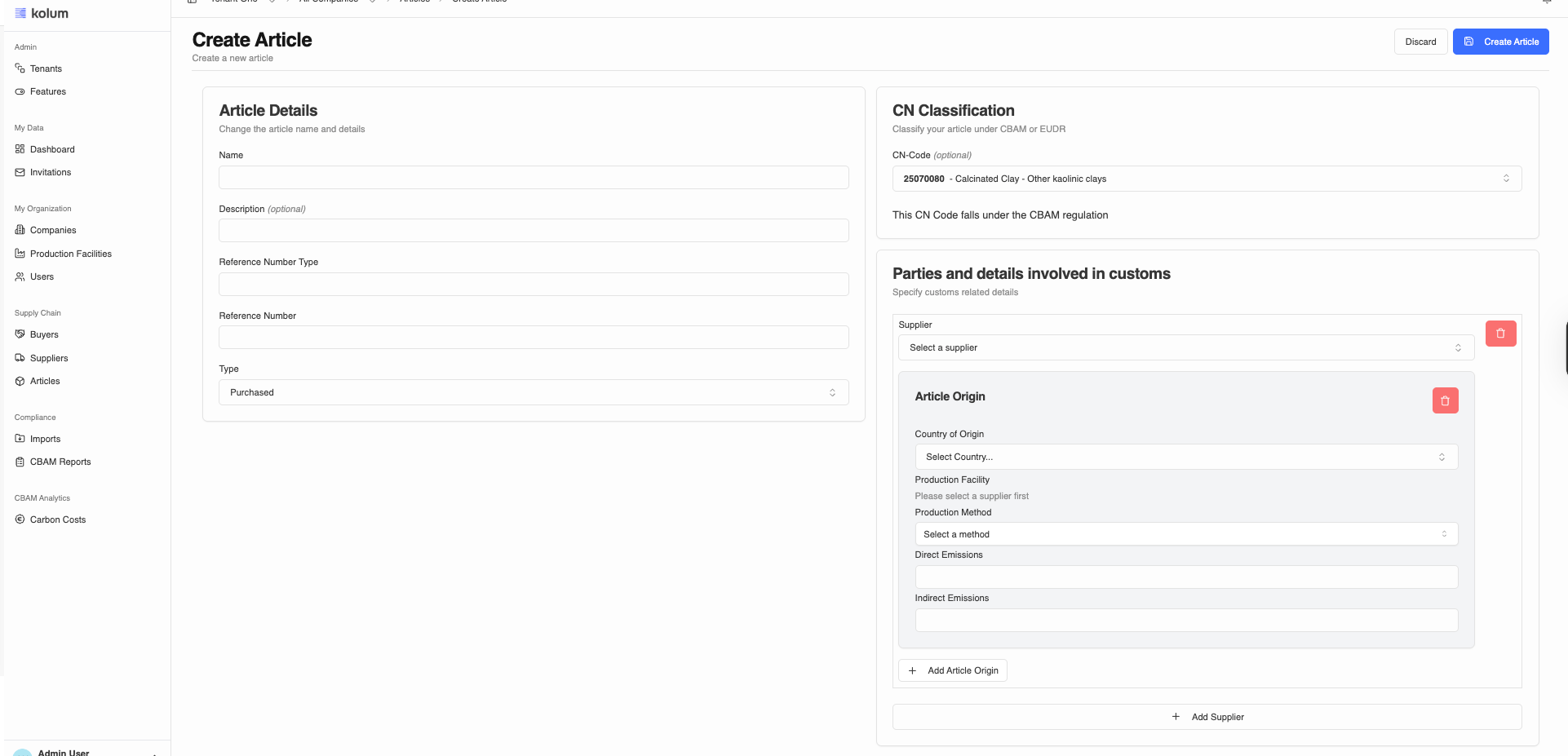Open the Select a supplier dropdown
1568x756 pixels.
click(1185, 347)
